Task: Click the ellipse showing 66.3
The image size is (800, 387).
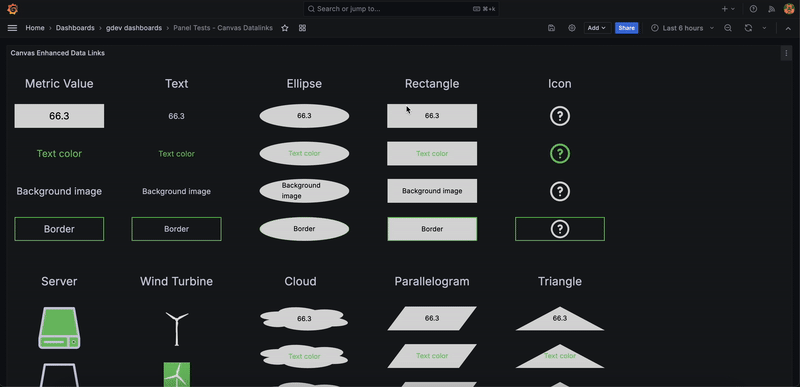Action: click(x=304, y=116)
